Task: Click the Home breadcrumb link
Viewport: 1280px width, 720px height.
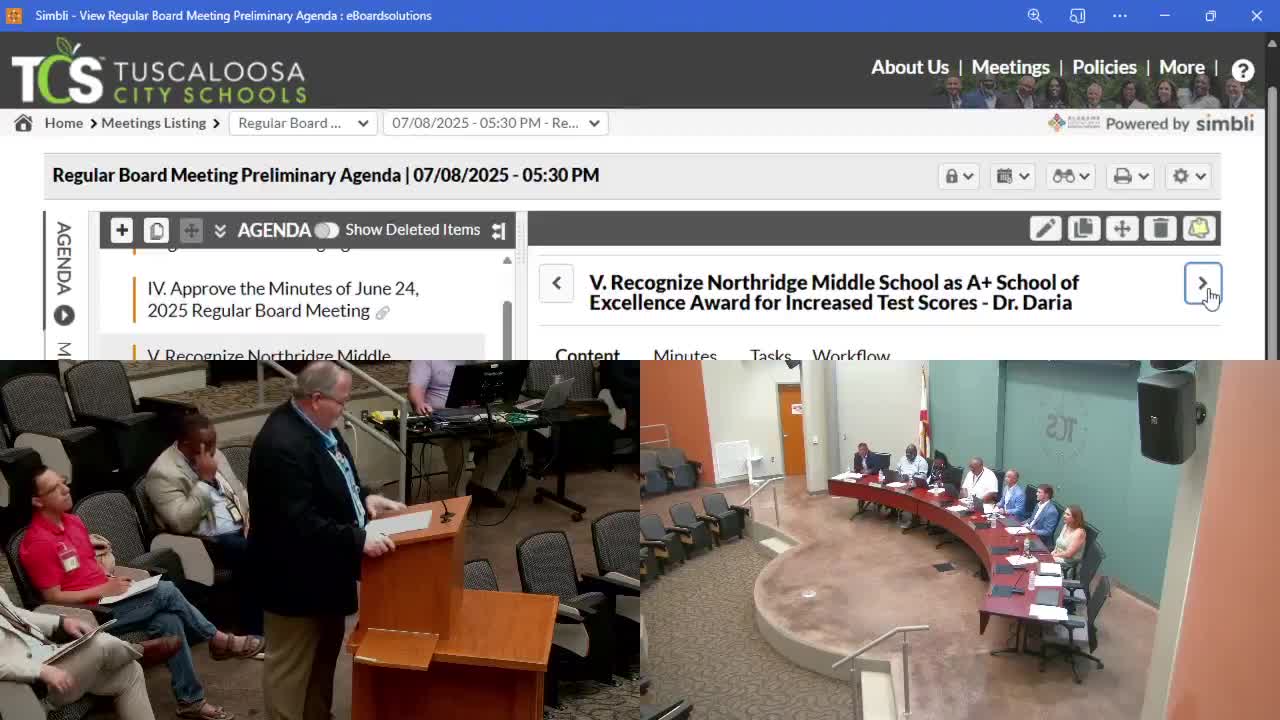Action: [x=63, y=123]
